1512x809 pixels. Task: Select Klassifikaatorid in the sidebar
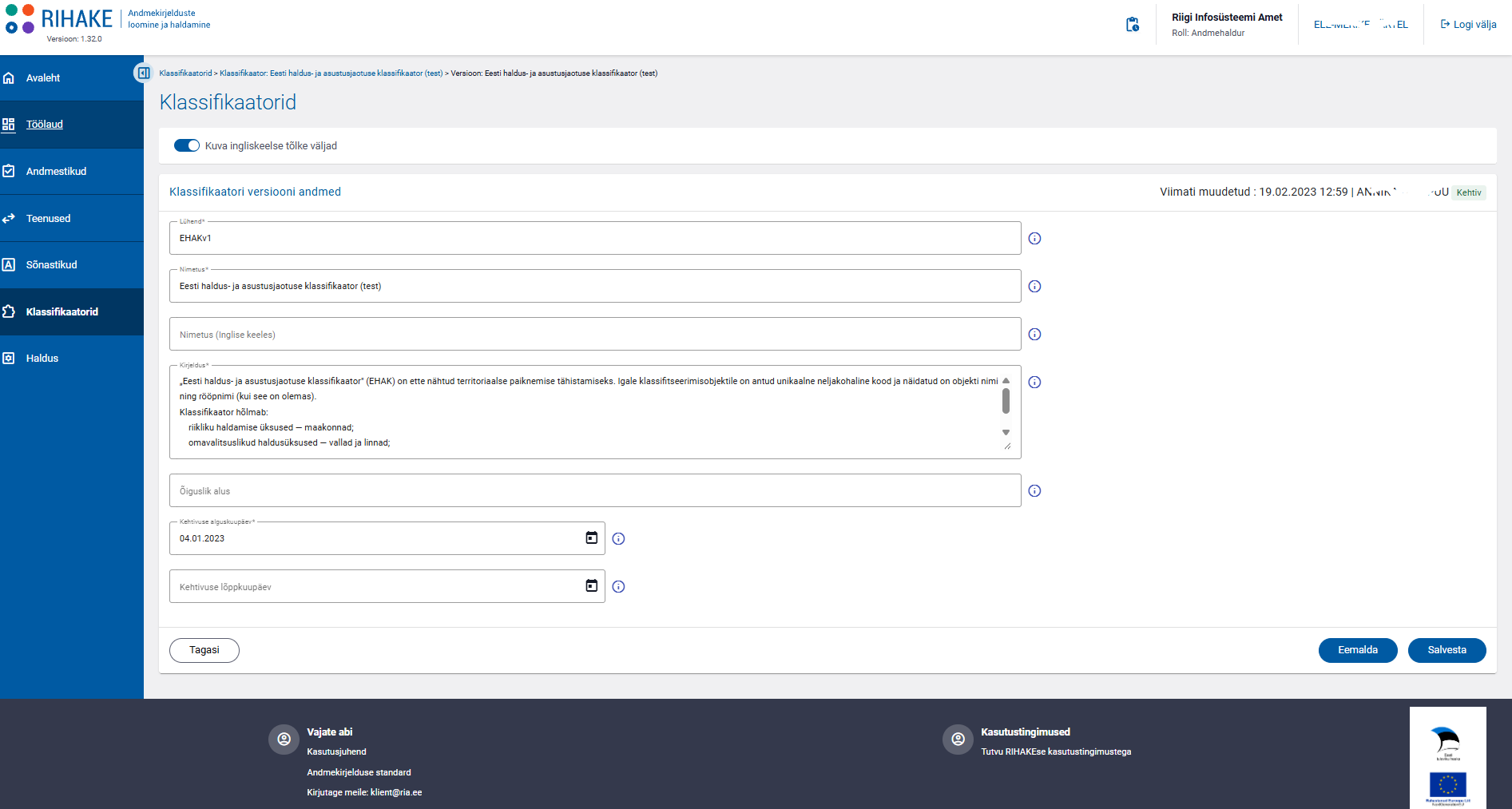click(x=72, y=312)
